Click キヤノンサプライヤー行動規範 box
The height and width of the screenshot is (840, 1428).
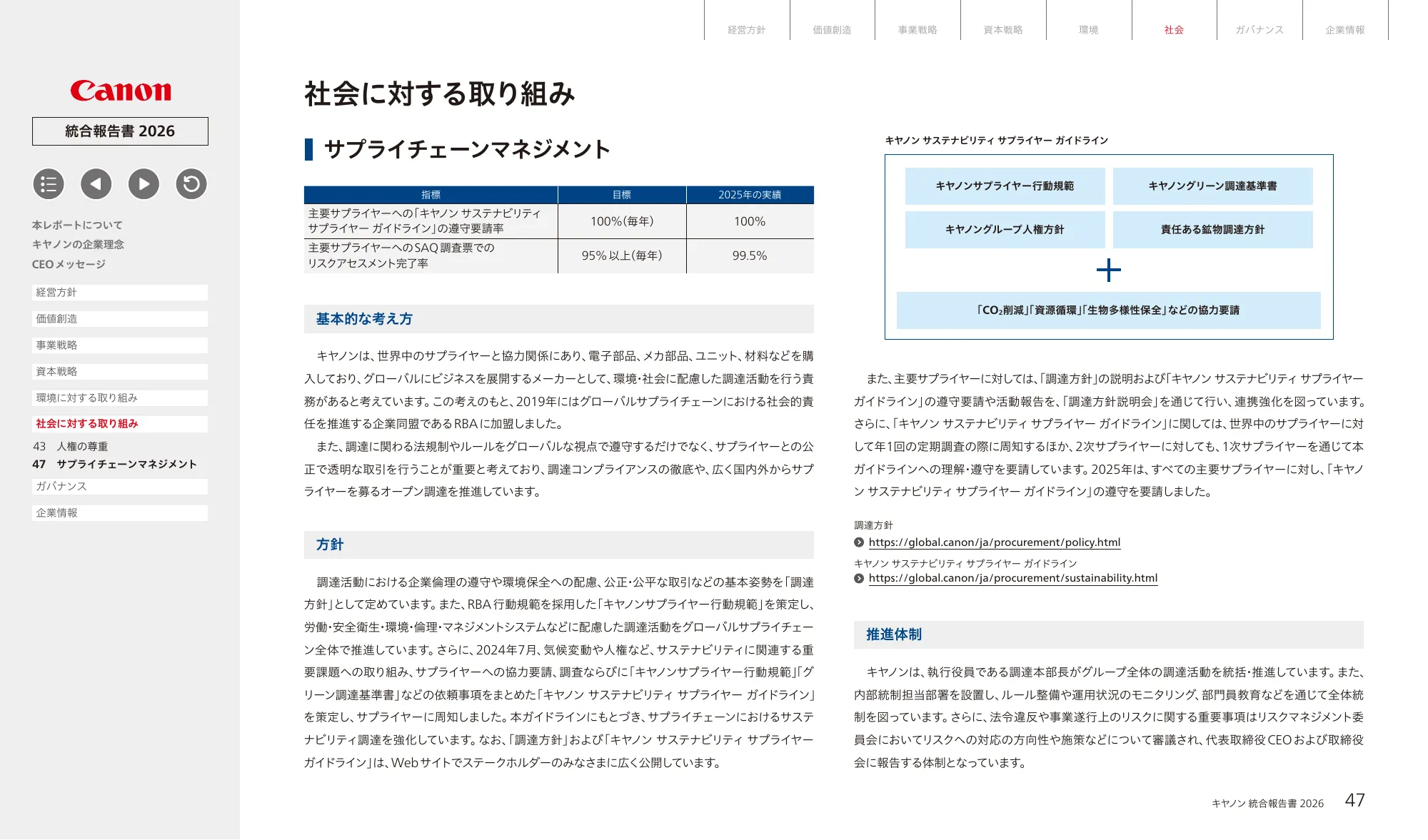point(1005,186)
